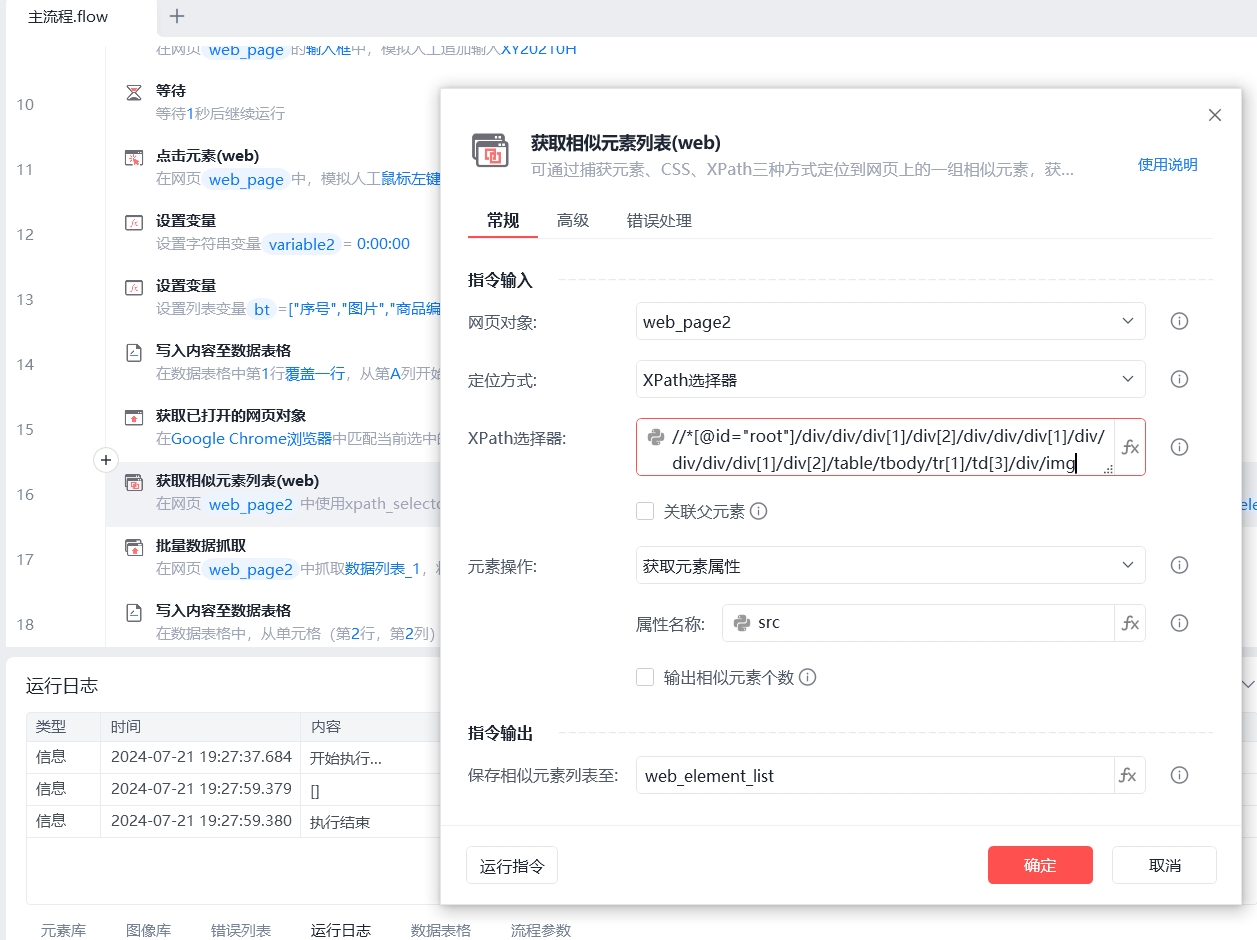Click the 运行指令 button
The width and height of the screenshot is (1257, 940).
pos(512,865)
